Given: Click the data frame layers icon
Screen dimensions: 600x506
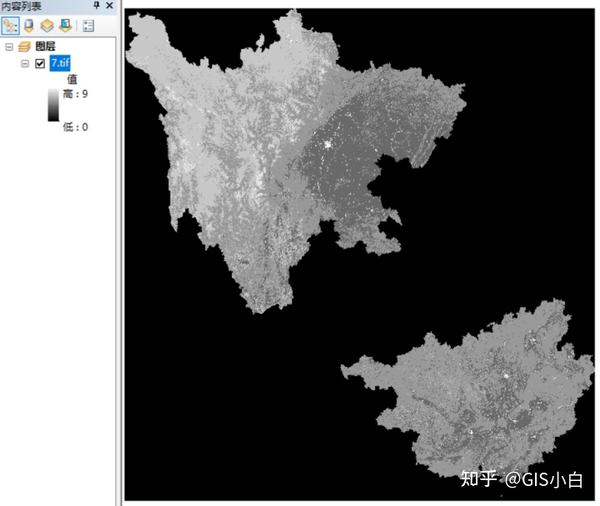Looking at the screenshot, I should (24, 47).
